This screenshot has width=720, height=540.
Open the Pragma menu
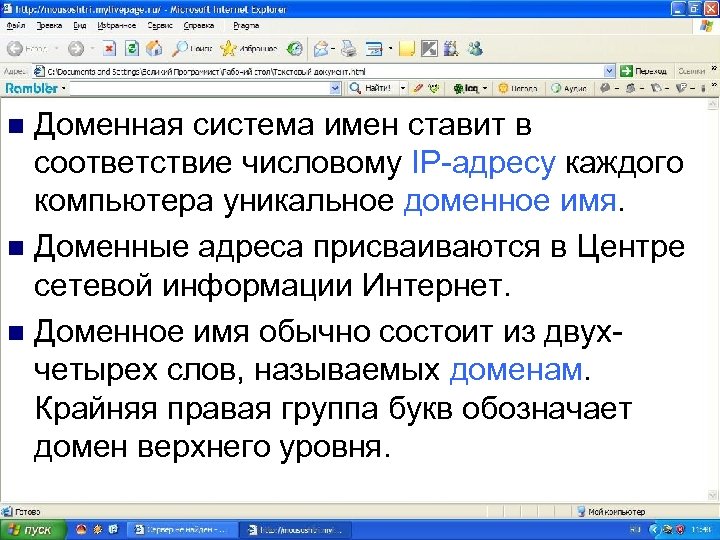(x=246, y=26)
